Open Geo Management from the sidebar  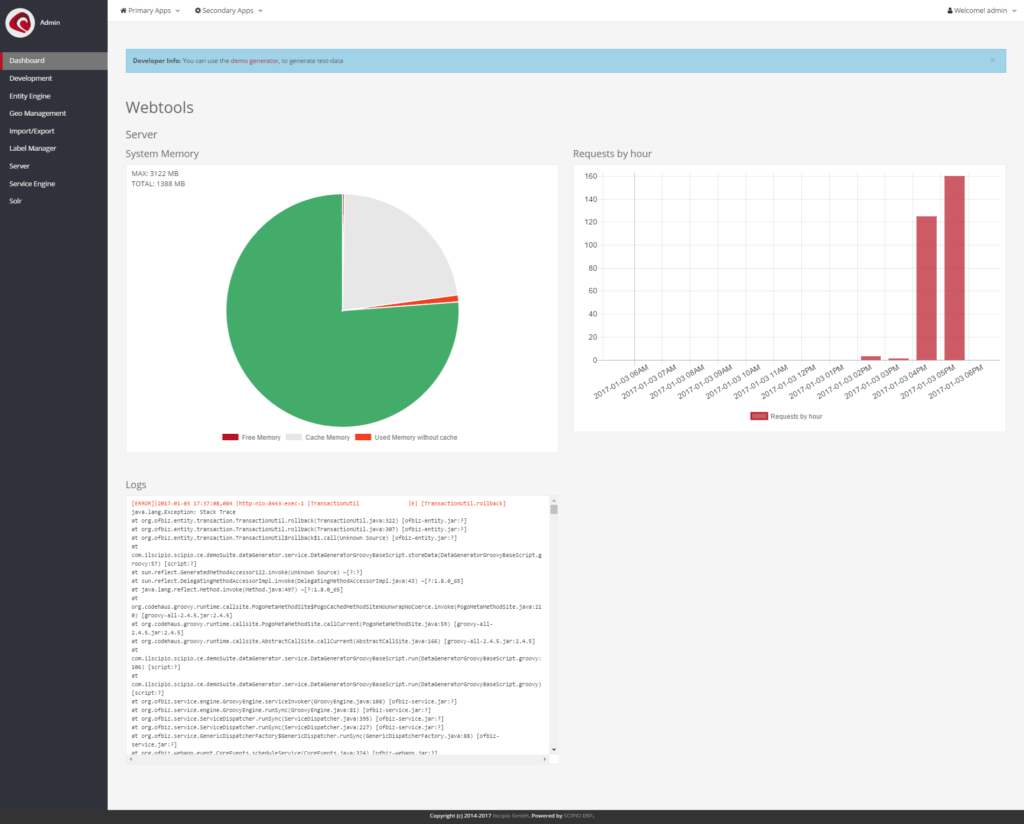click(x=37, y=113)
